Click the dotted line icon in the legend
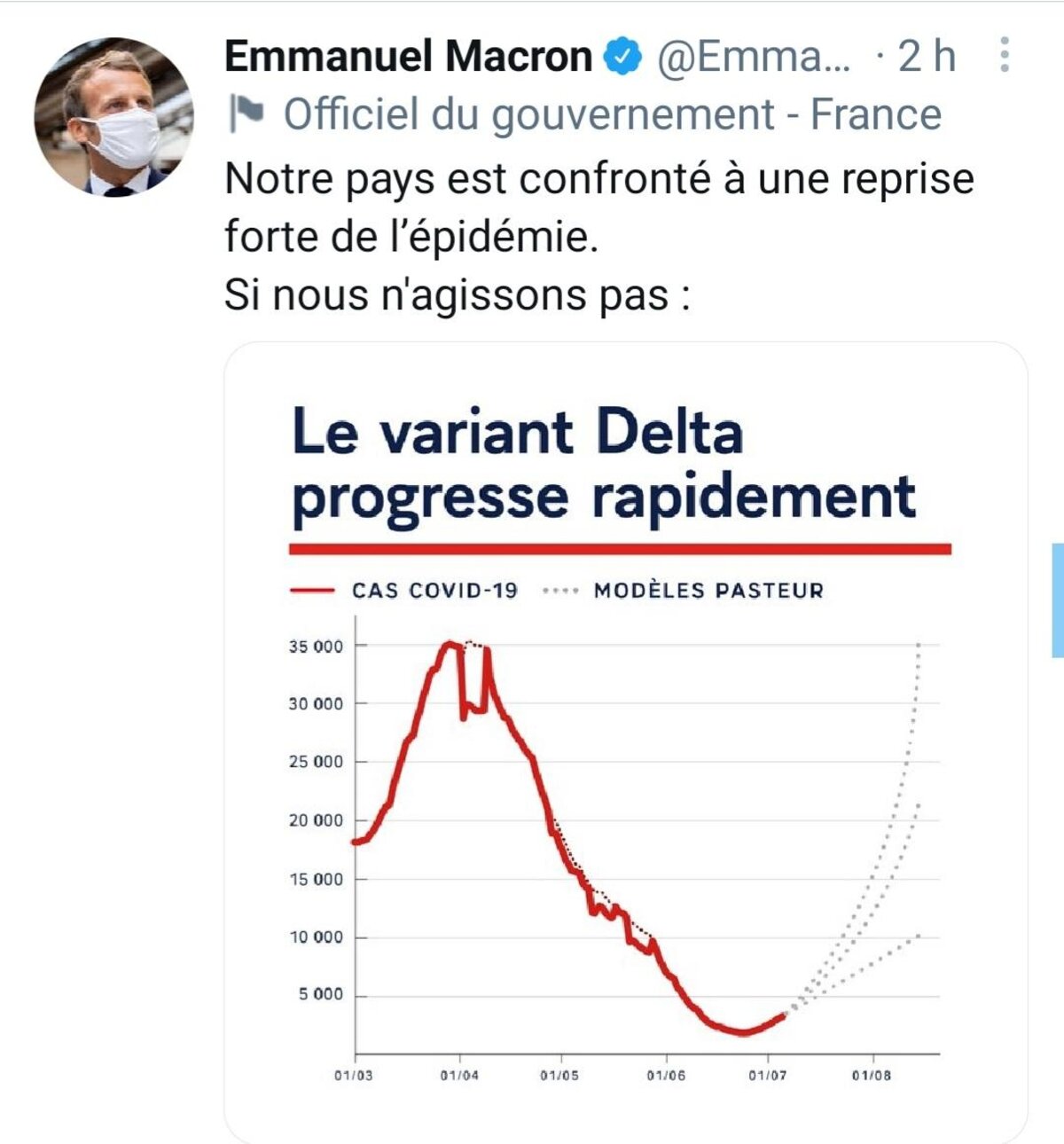 point(560,590)
